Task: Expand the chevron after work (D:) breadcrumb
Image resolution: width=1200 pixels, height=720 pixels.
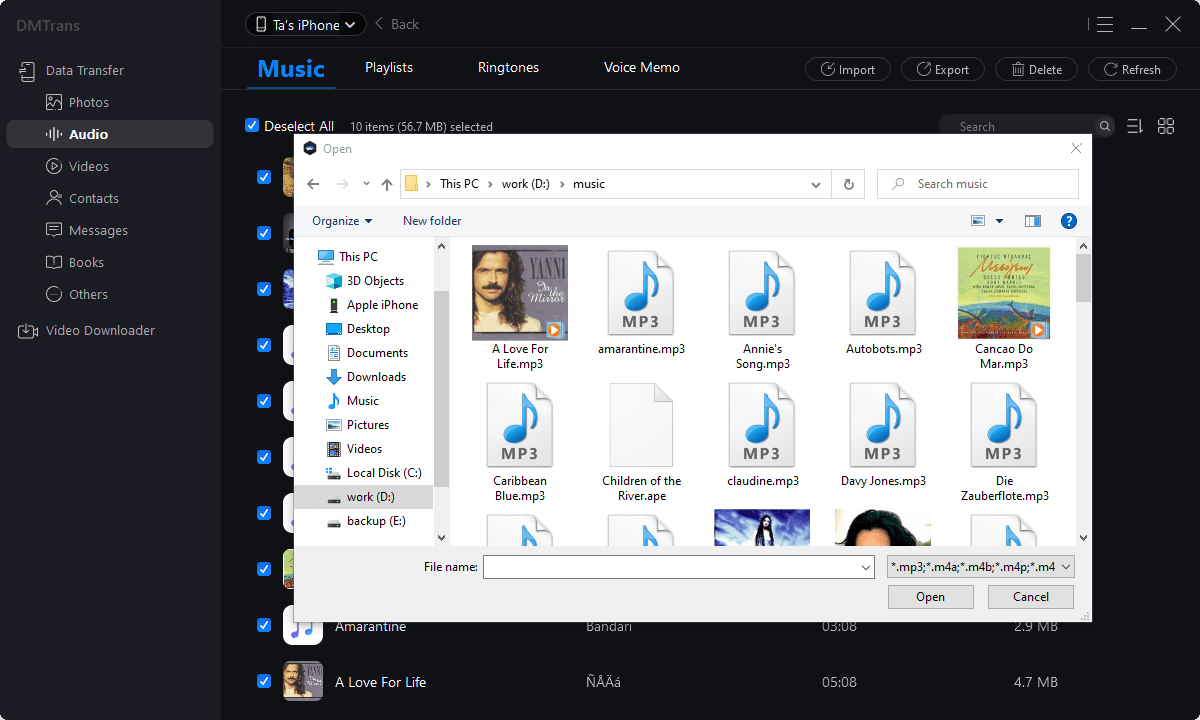Action: tap(562, 184)
